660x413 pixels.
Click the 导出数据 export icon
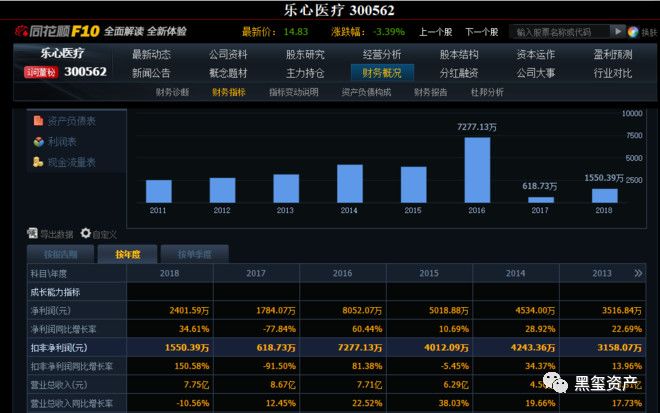tap(32, 233)
